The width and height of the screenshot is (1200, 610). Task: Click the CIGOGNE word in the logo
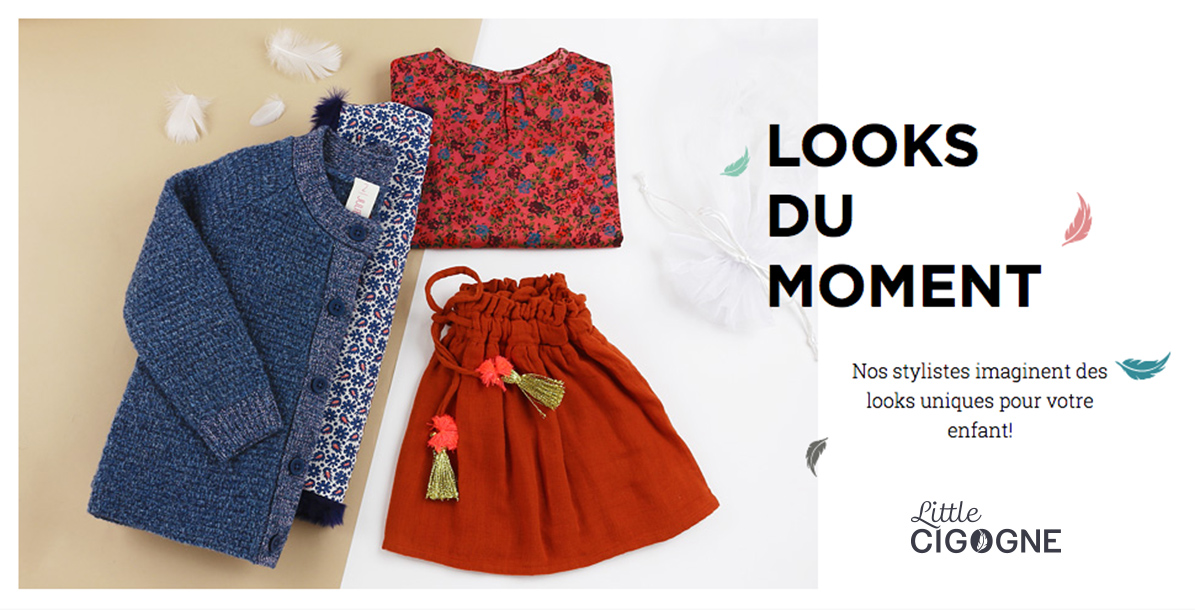(x=985, y=541)
